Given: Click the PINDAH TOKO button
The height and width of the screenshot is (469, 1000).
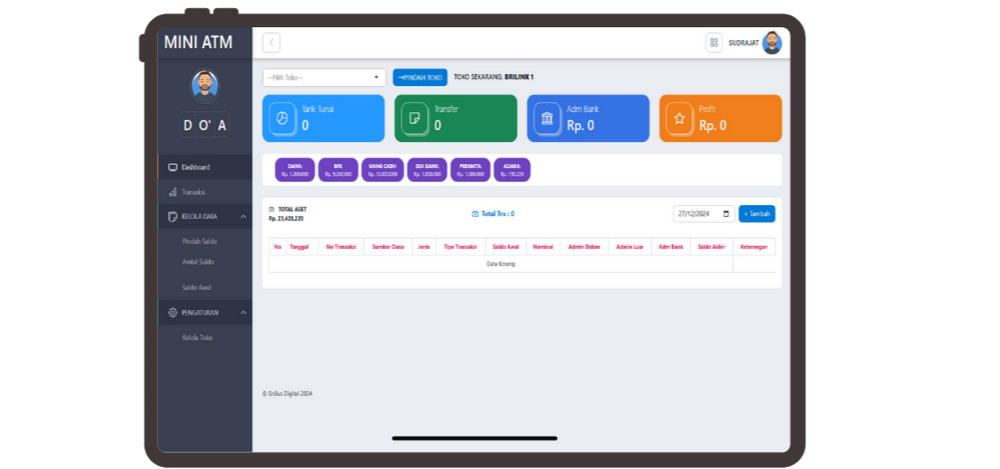Looking at the screenshot, I should coord(420,77).
